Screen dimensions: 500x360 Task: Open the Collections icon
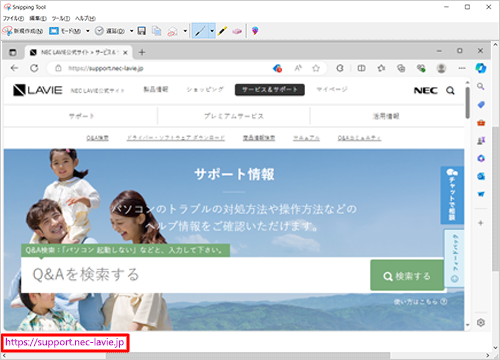click(x=401, y=68)
